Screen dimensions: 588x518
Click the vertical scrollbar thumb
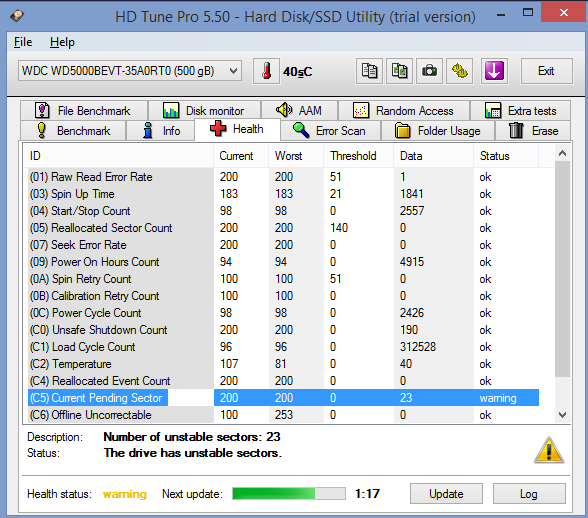pyautogui.click(x=562, y=269)
